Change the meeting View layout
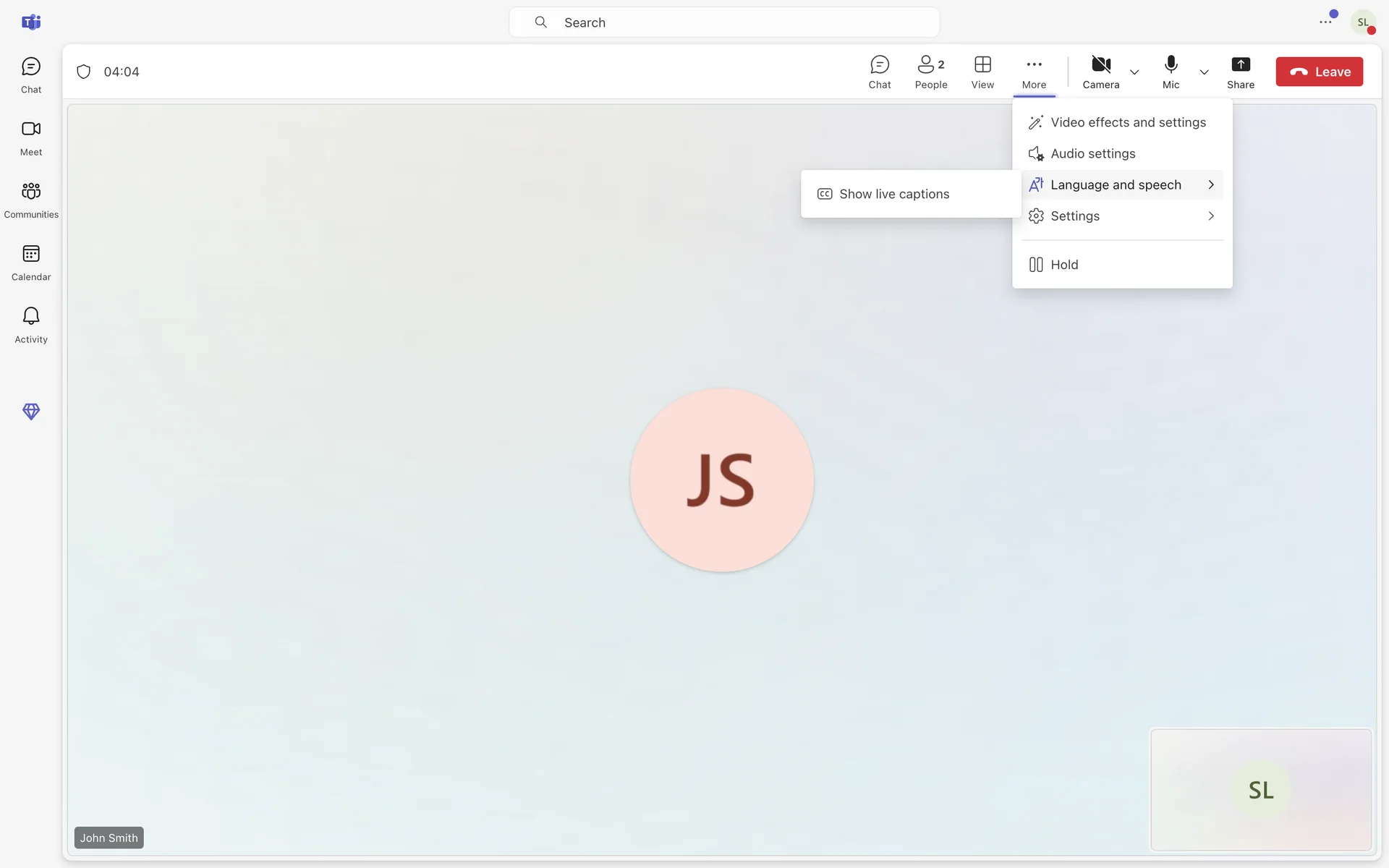 982,72
